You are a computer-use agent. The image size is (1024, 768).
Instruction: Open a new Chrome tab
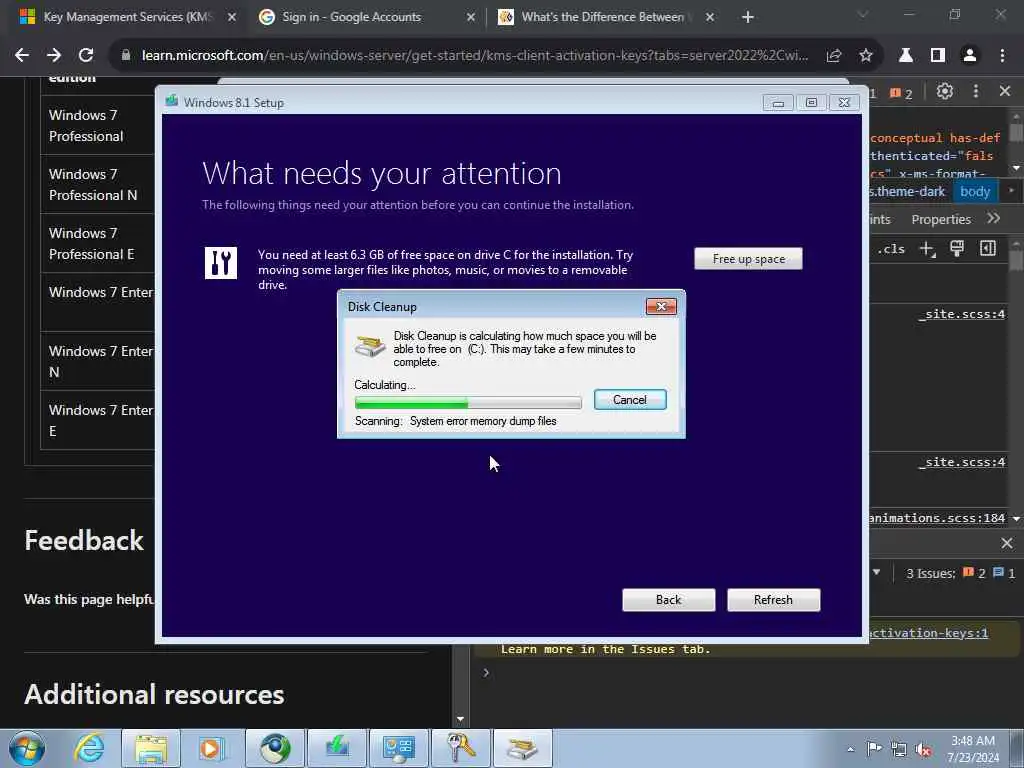748,17
